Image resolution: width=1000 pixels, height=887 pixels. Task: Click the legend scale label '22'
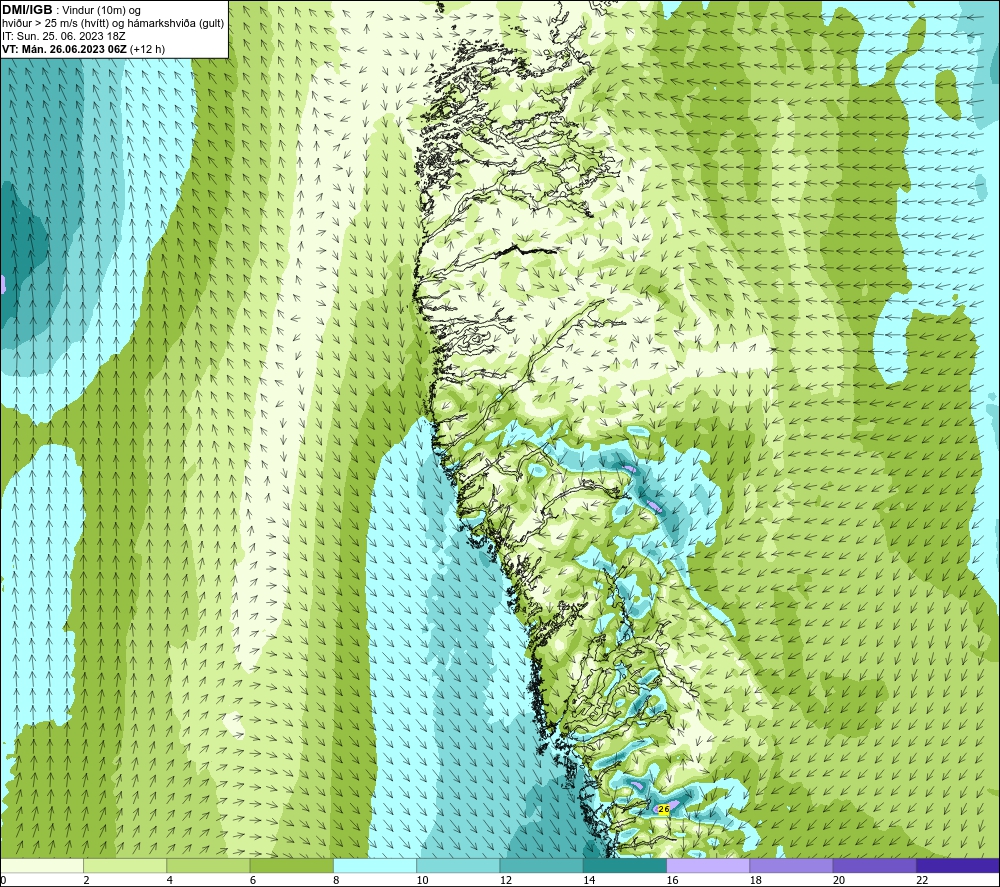click(922, 881)
